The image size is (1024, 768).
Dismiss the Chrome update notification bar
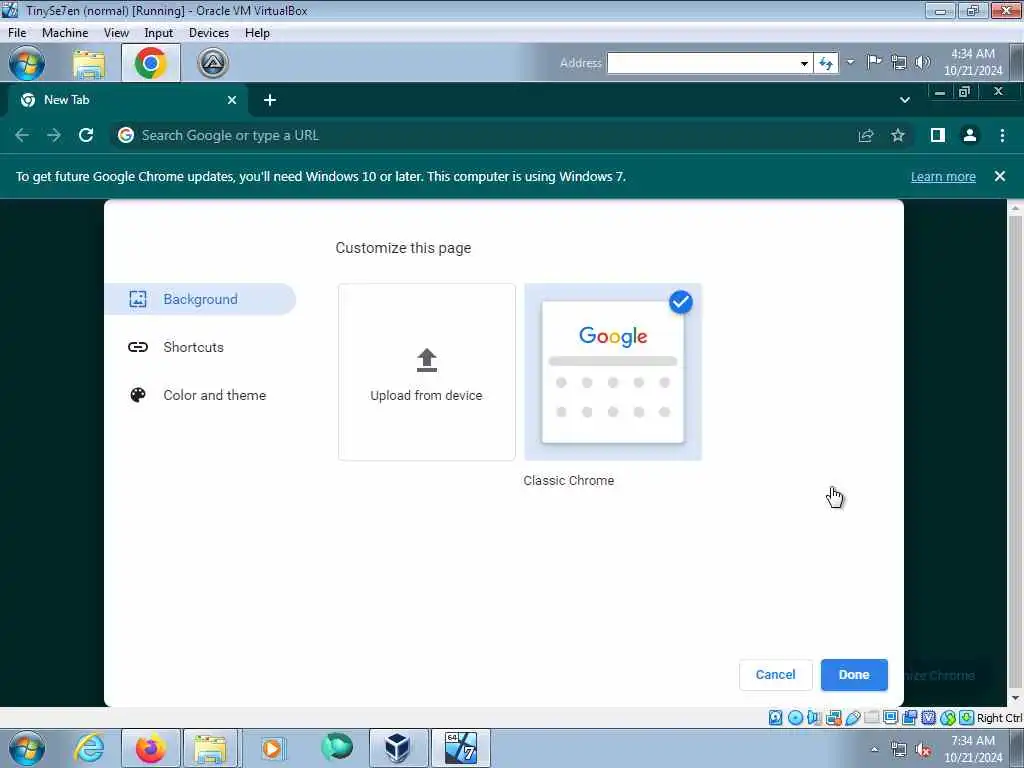(999, 176)
